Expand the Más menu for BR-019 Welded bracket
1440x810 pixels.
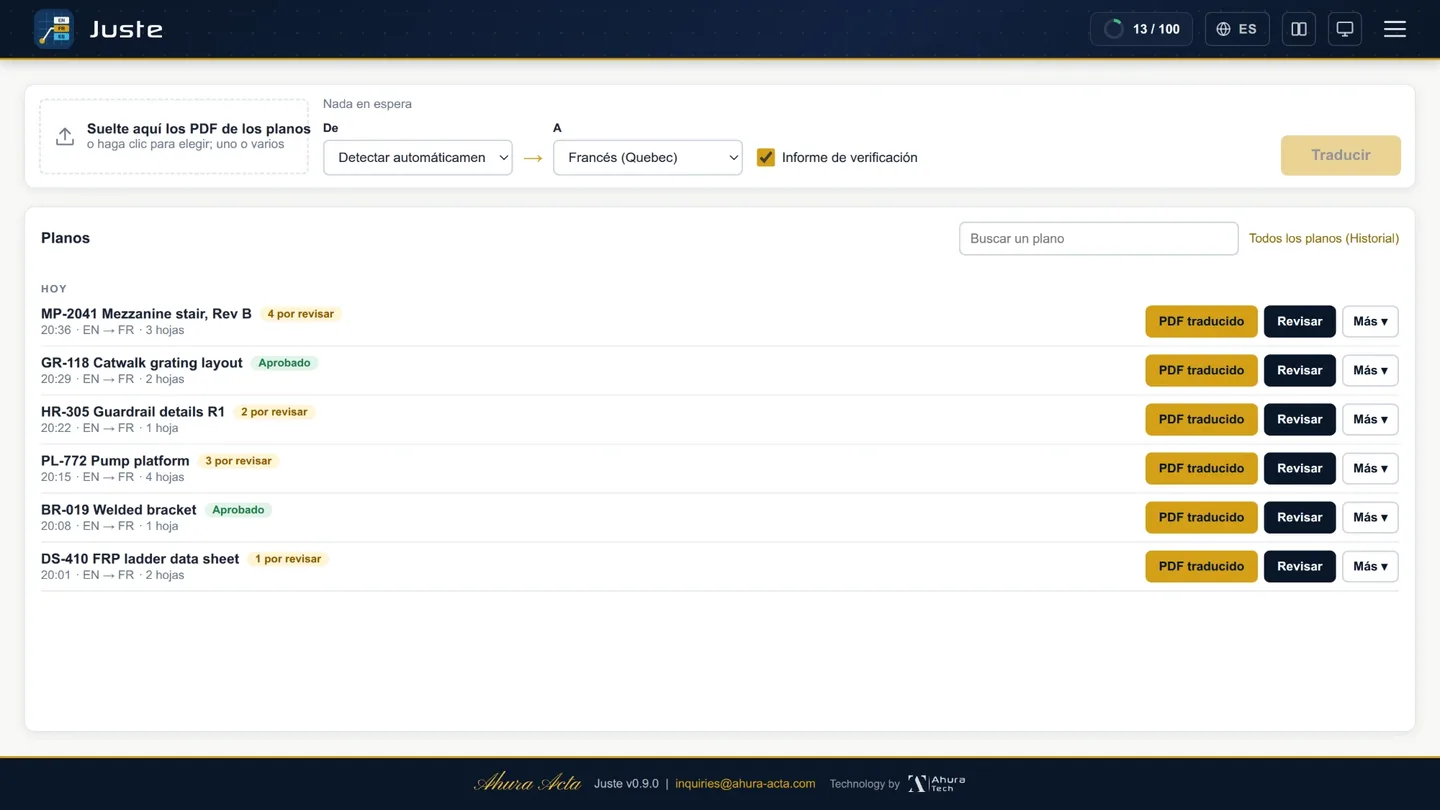[1370, 517]
